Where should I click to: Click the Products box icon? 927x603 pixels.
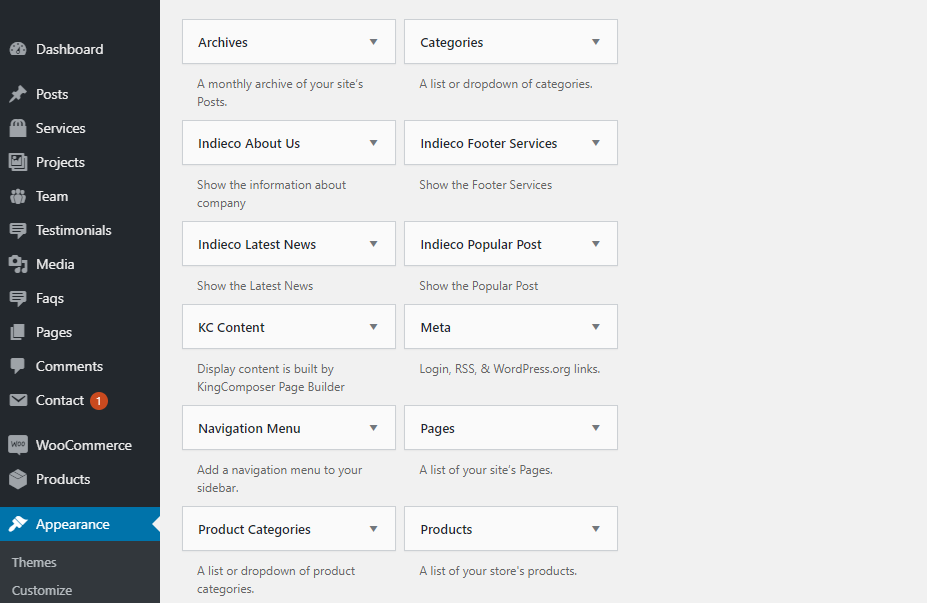point(18,479)
